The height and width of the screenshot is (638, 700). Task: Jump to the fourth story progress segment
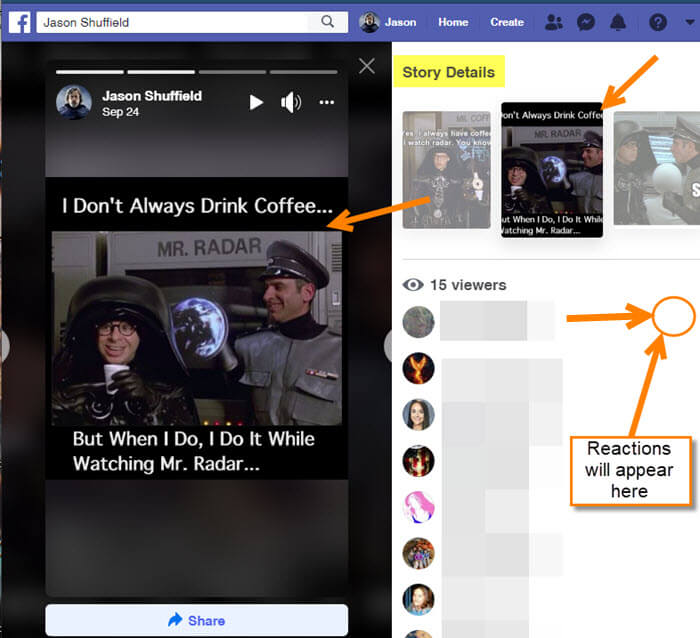tap(304, 72)
